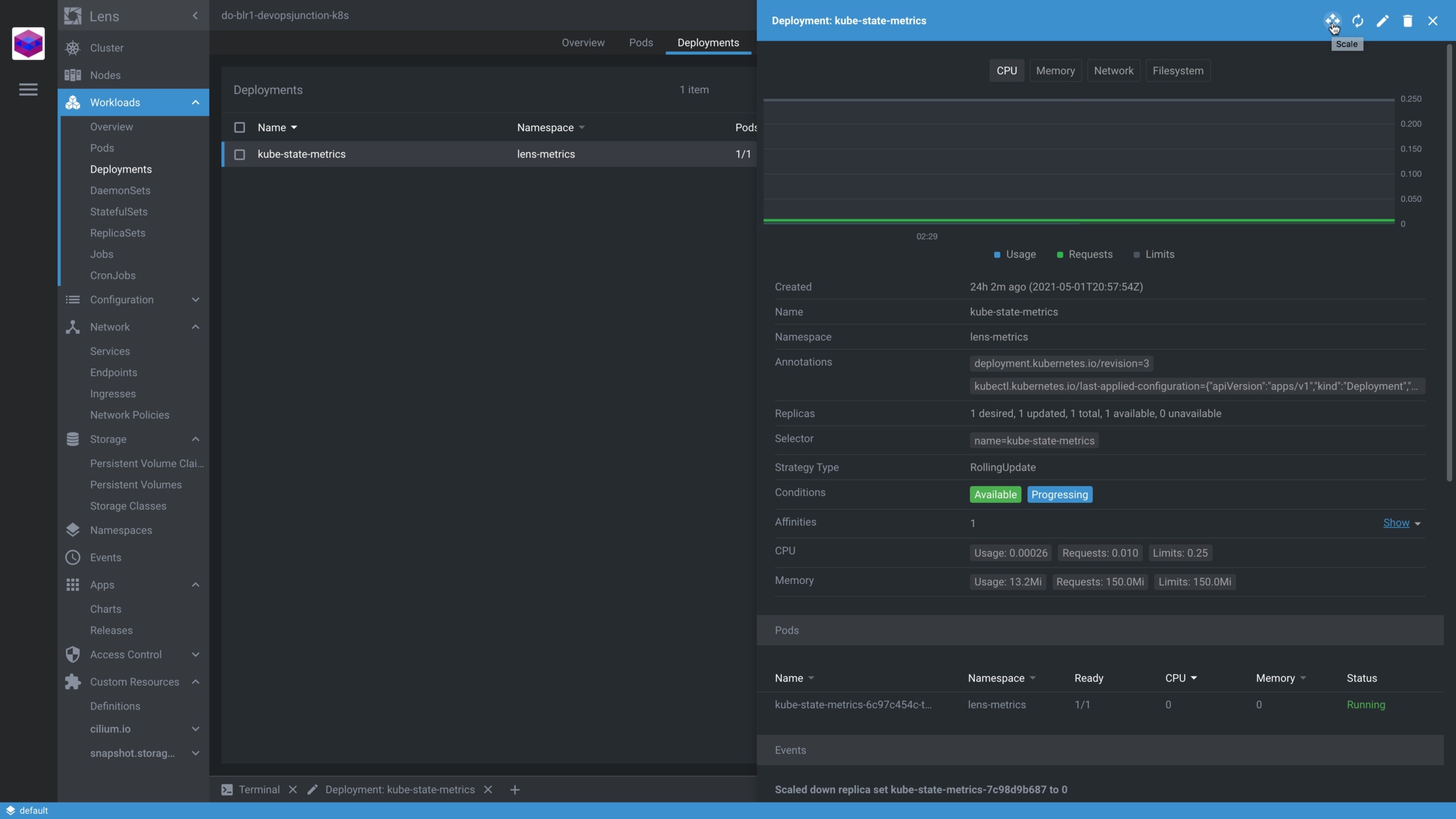Toggle the select-all checkbox in Deployments header
This screenshot has height=819, width=1456.
coord(239,127)
